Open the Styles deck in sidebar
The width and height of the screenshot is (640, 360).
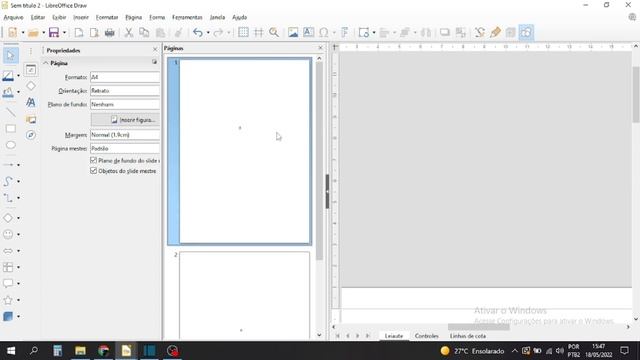pyautogui.click(x=31, y=102)
